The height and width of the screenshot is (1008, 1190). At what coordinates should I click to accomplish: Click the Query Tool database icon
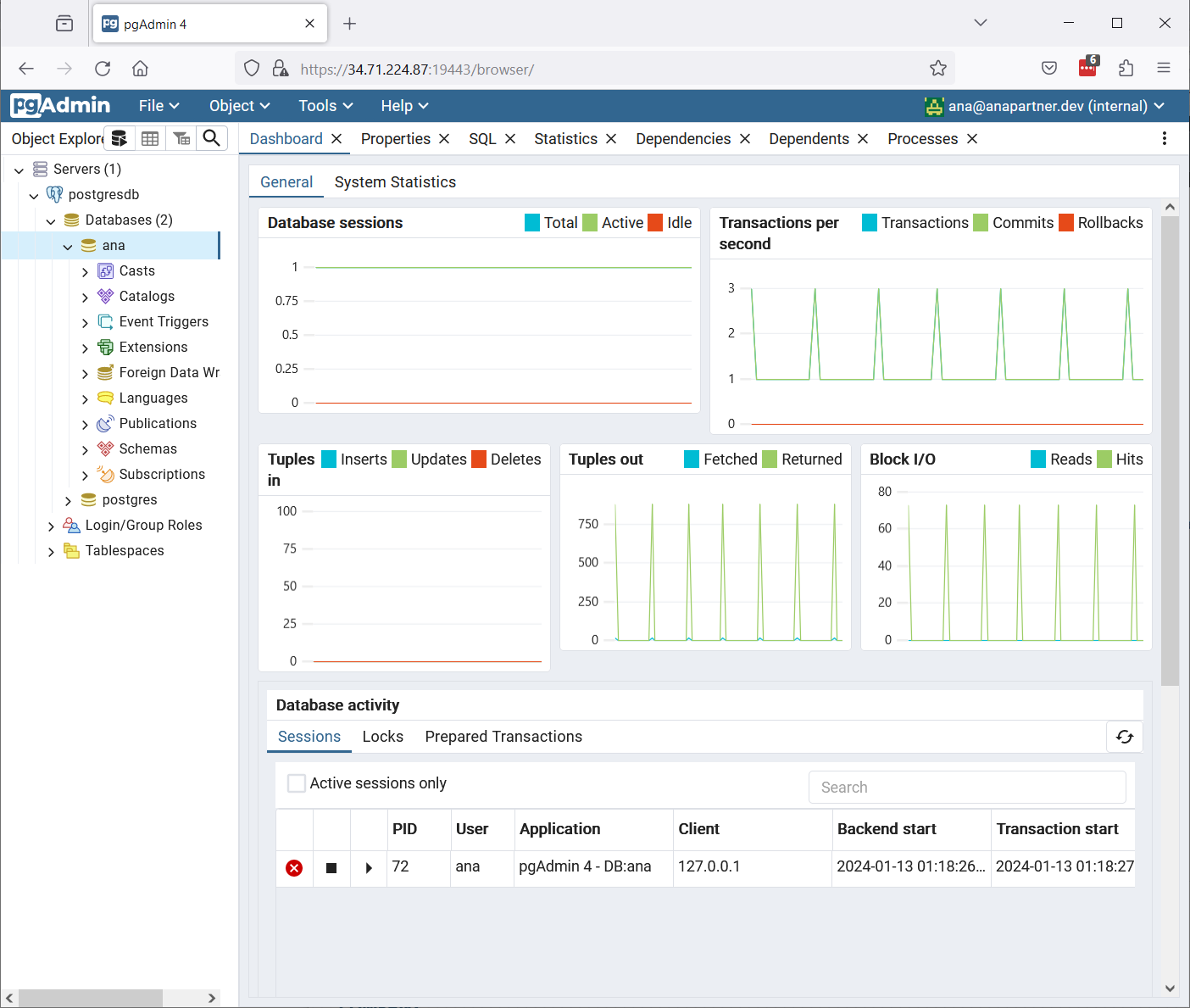pos(120,138)
